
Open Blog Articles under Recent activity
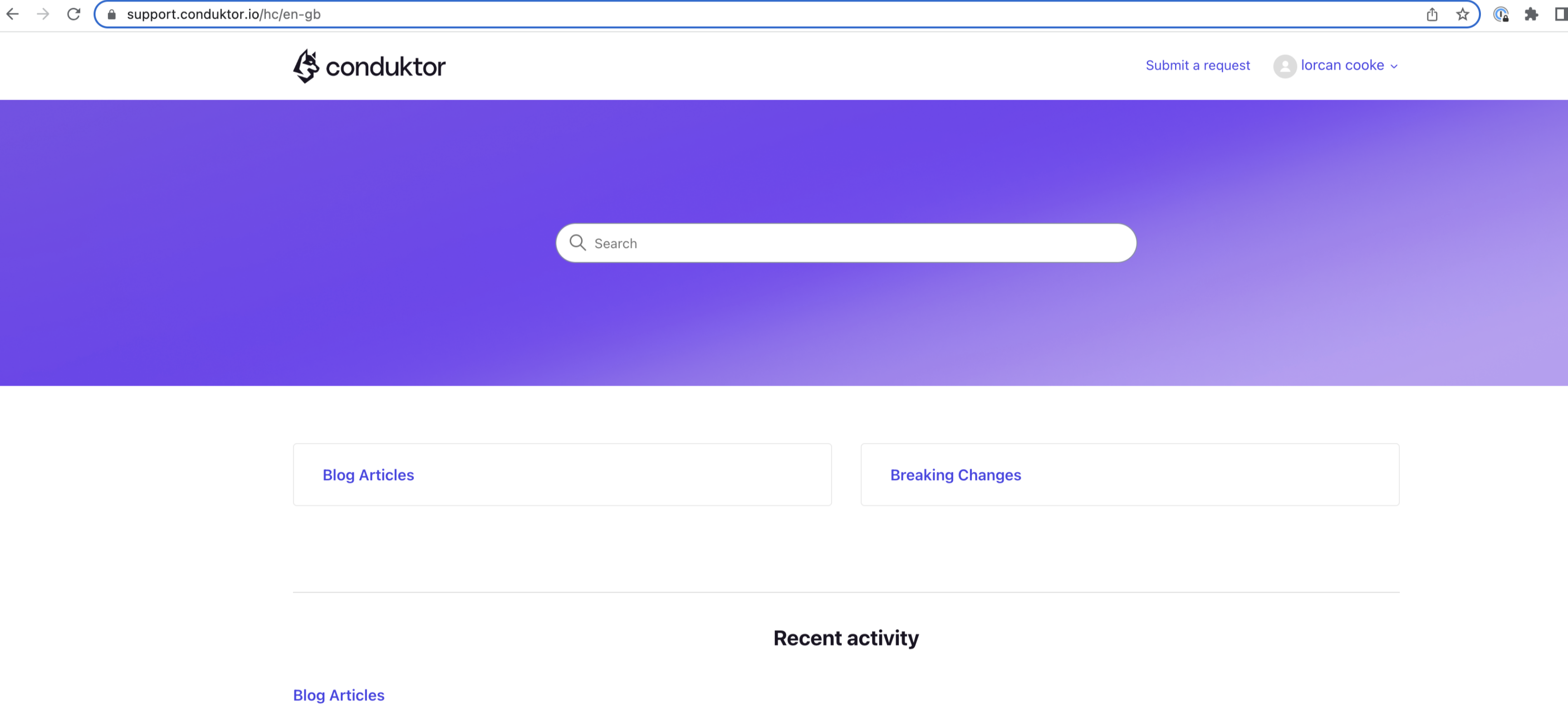point(338,695)
